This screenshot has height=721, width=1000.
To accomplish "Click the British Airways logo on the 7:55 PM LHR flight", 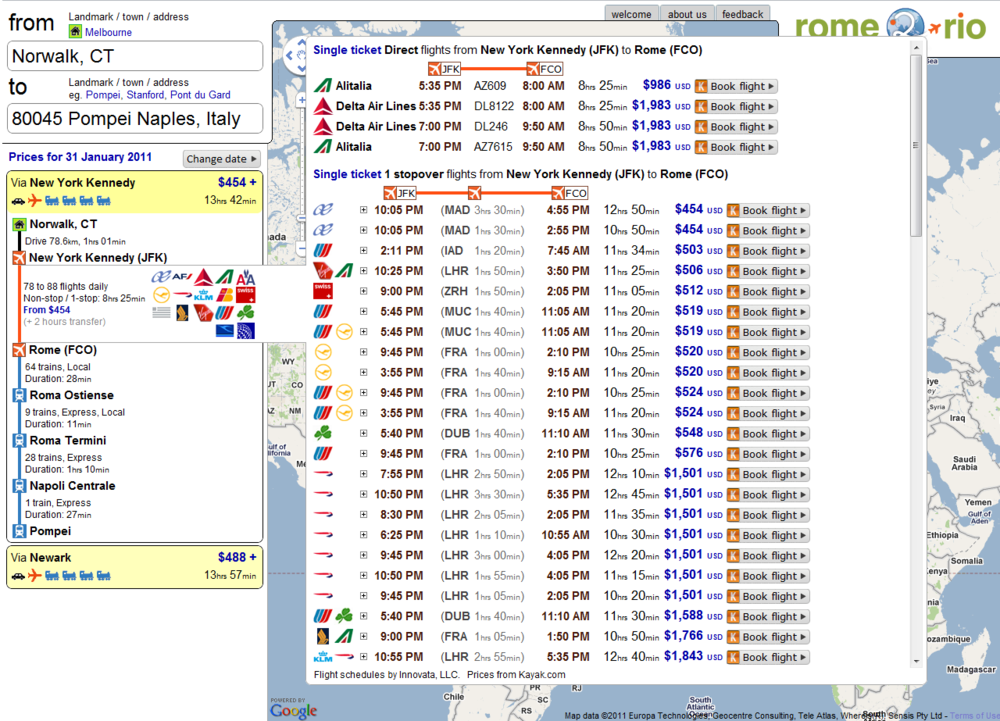I will tap(323, 474).
